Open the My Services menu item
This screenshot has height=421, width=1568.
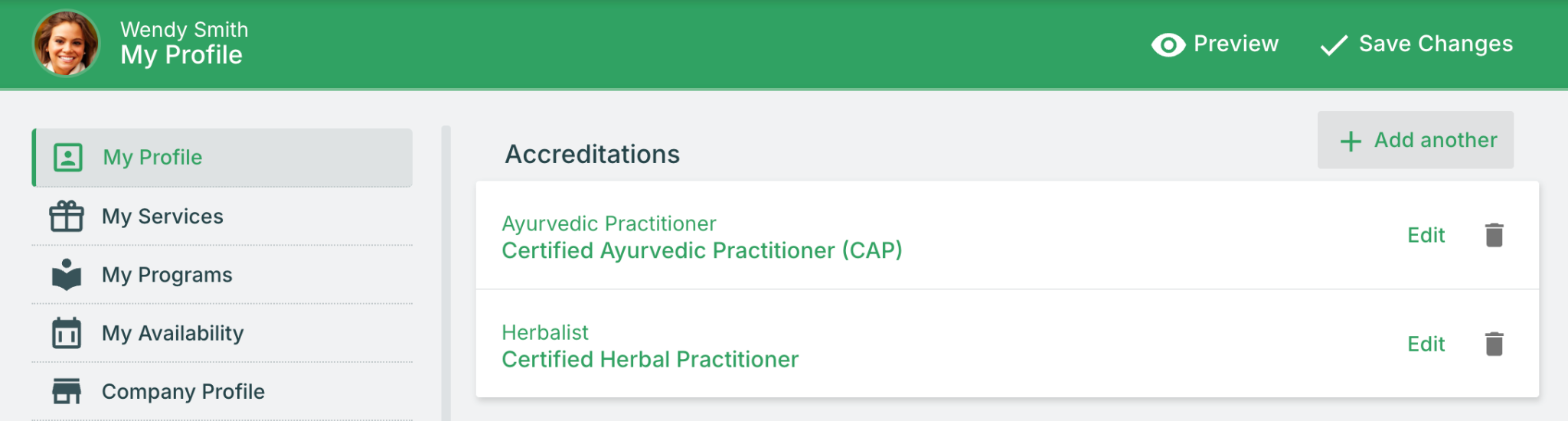point(162,217)
